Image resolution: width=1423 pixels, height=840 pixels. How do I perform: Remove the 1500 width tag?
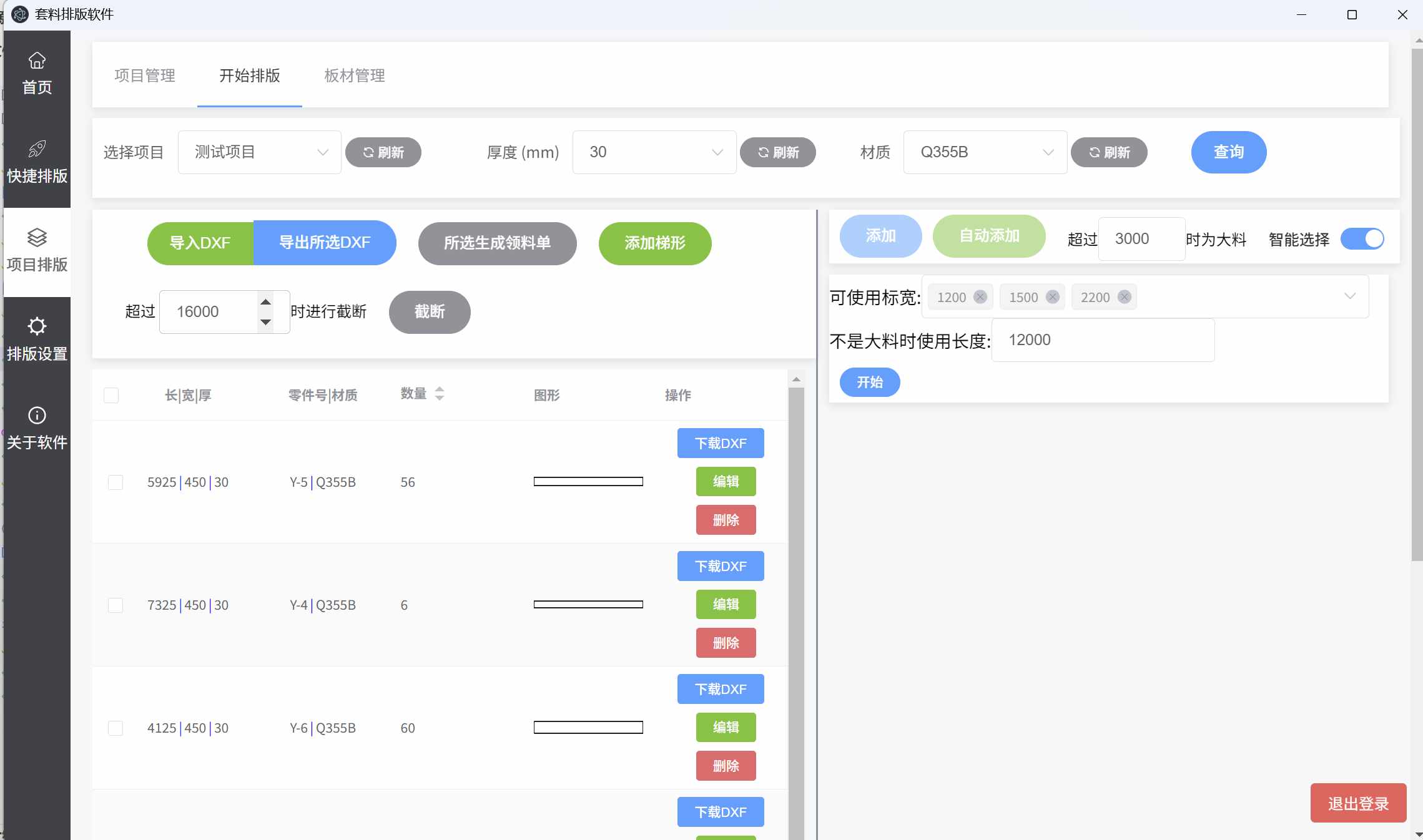click(x=1053, y=297)
